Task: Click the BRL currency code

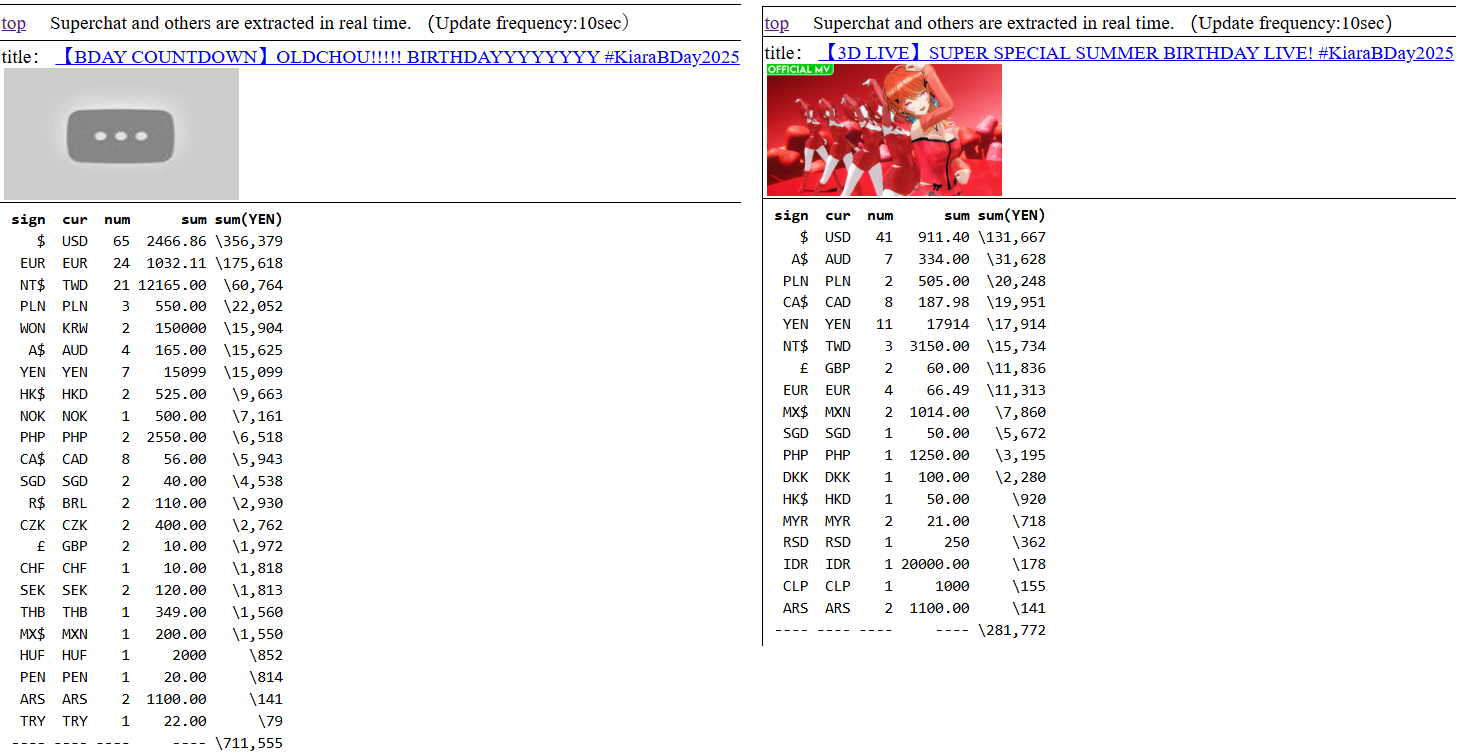Action: pyautogui.click(x=75, y=503)
